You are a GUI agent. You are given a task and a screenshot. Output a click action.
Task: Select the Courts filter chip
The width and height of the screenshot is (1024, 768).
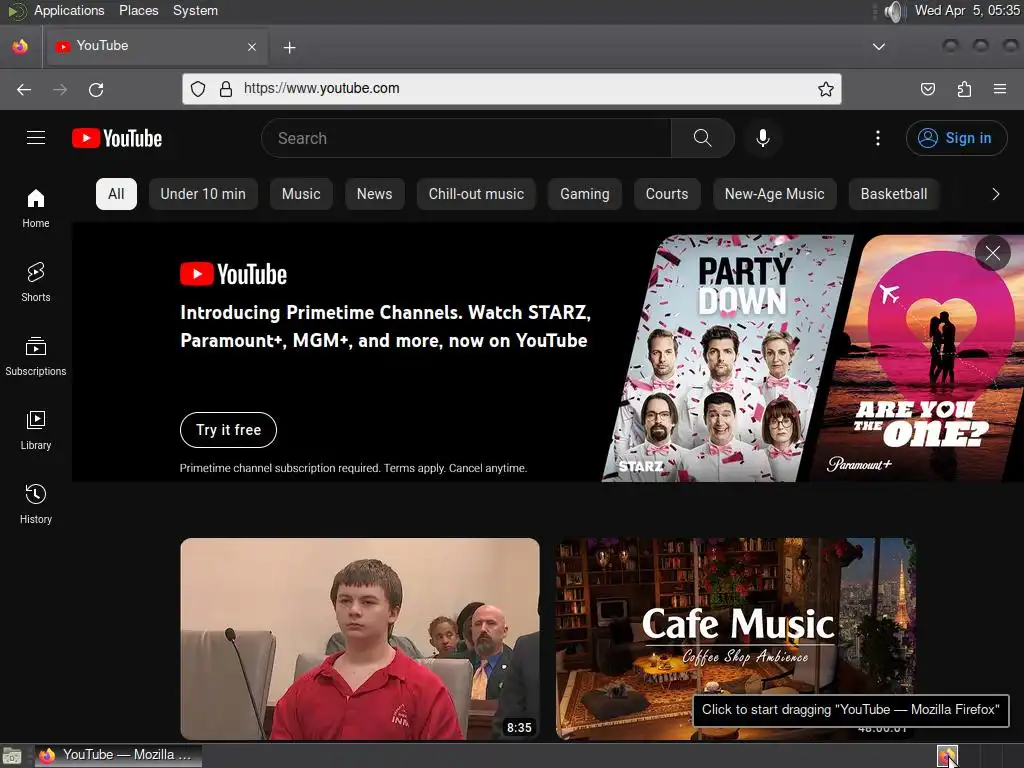point(667,194)
